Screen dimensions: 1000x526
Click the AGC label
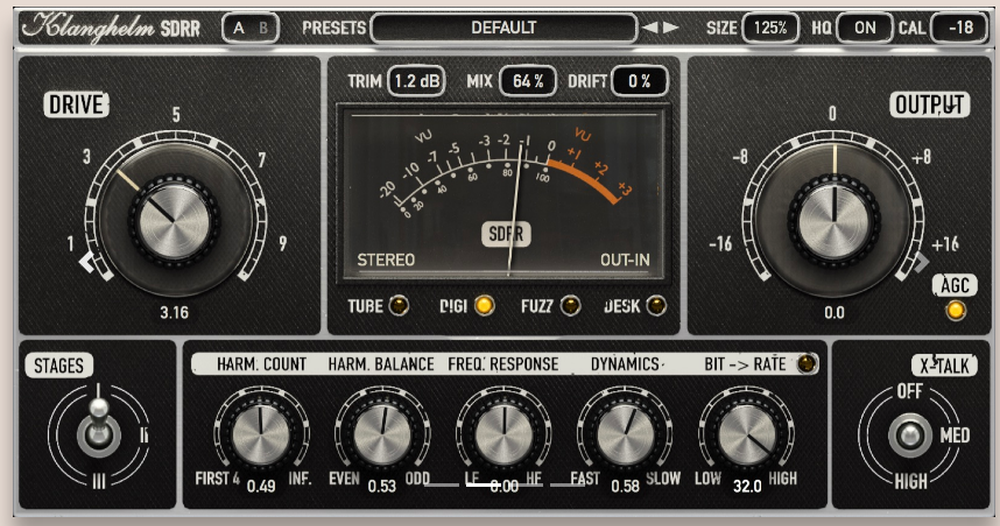[955, 286]
